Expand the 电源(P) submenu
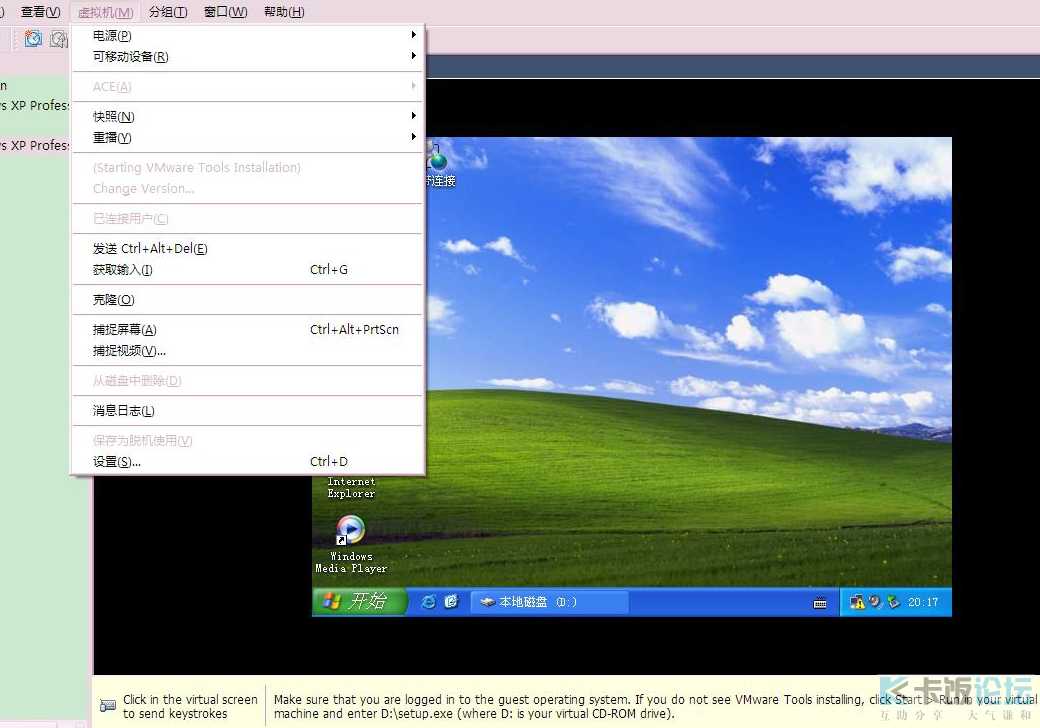The height and width of the screenshot is (728, 1040). [x=247, y=35]
